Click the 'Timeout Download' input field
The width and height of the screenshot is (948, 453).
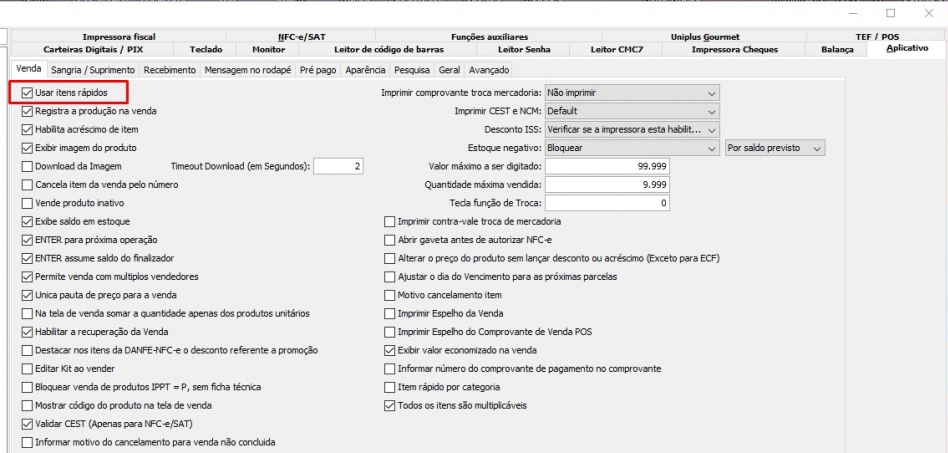(338, 166)
